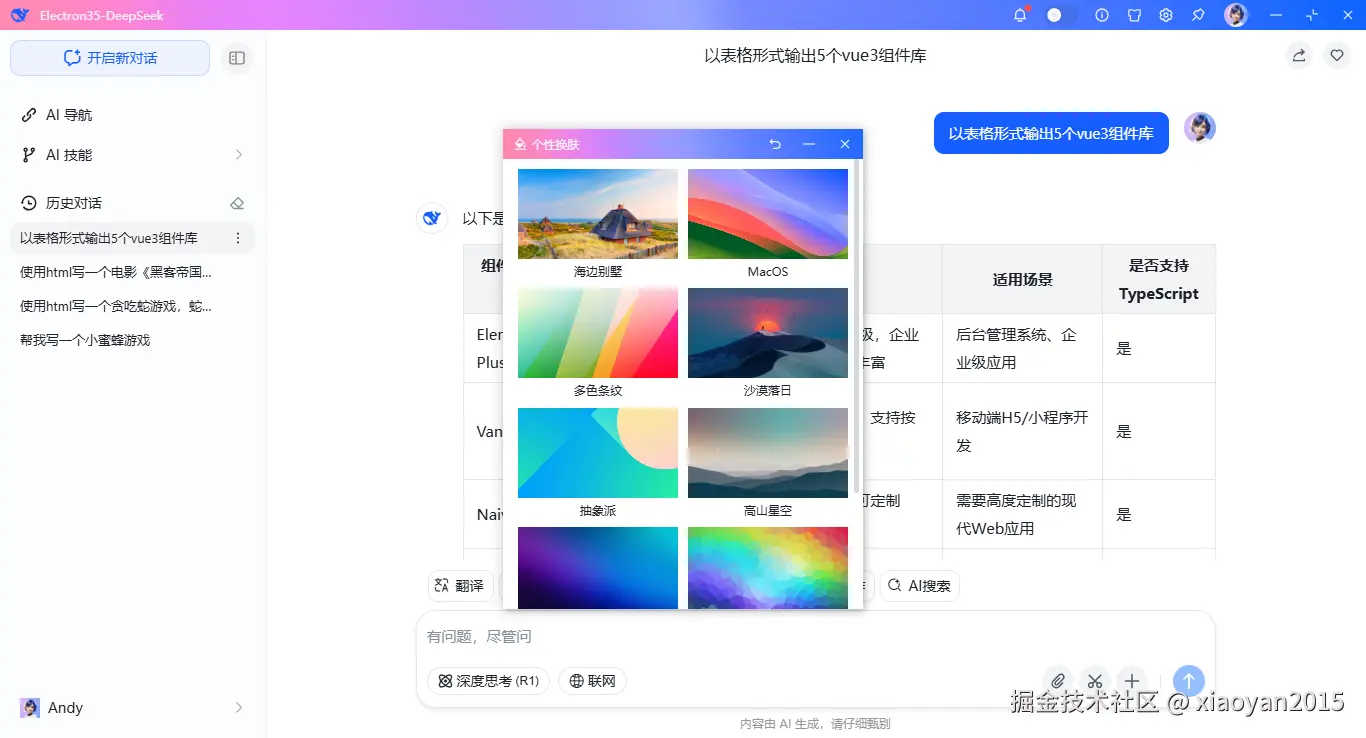Open settings with the gear icon
The image size is (1366, 738).
click(x=1165, y=15)
